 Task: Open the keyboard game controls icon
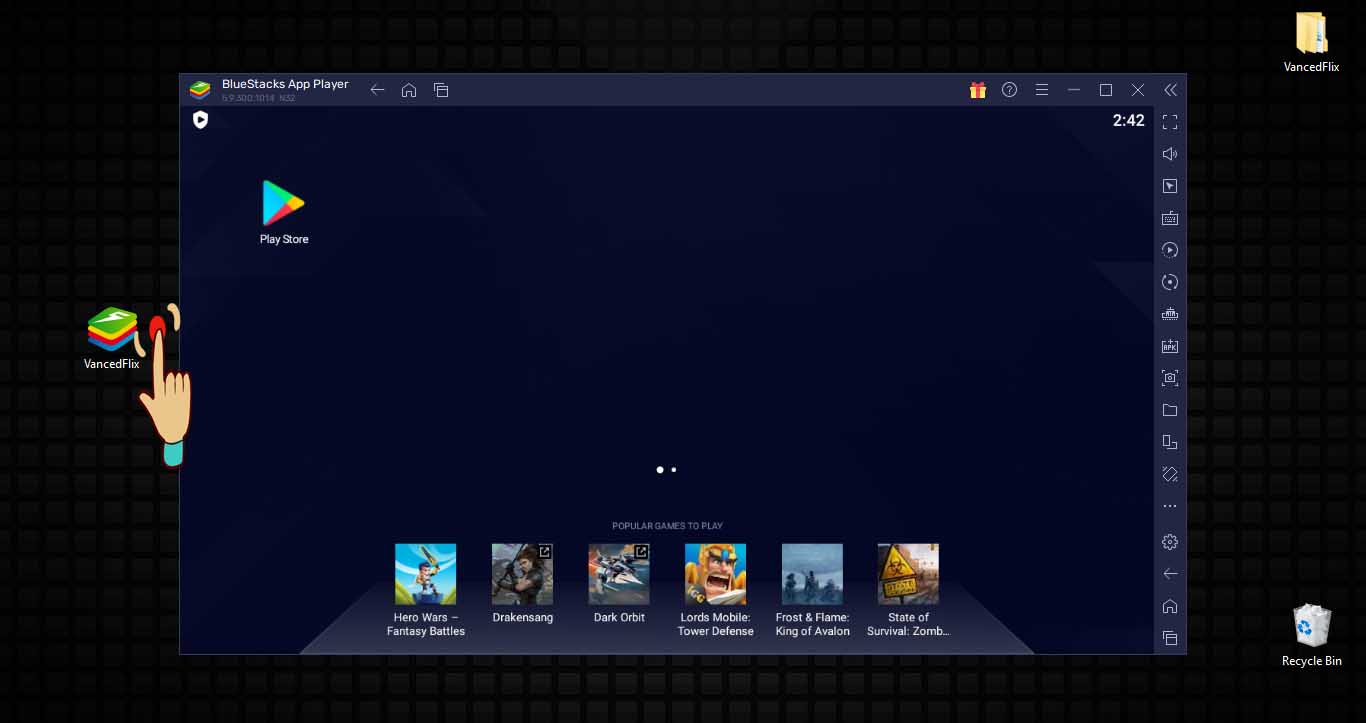pyautogui.click(x=1170, y=218)
